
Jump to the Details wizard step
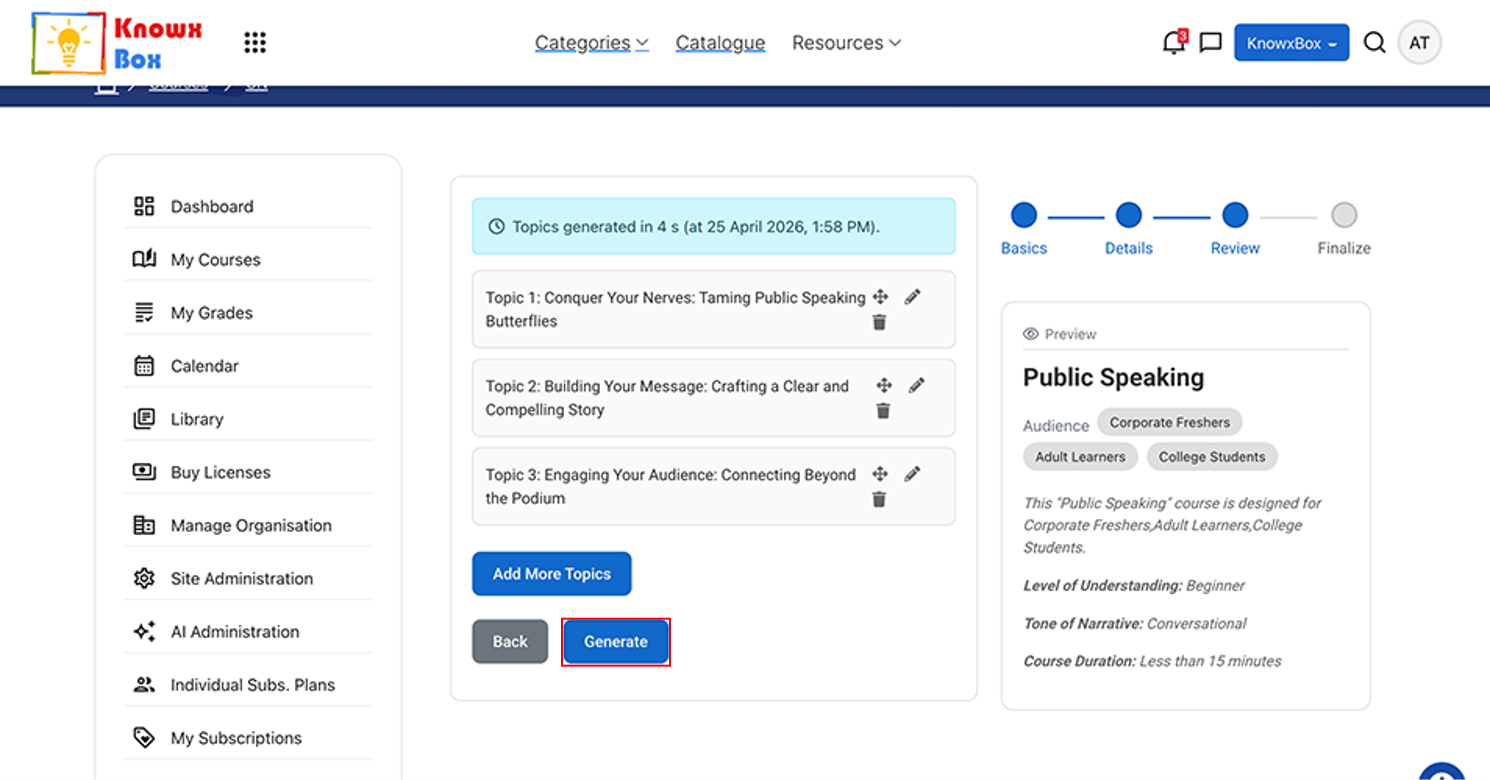[x=1129, y=229]
